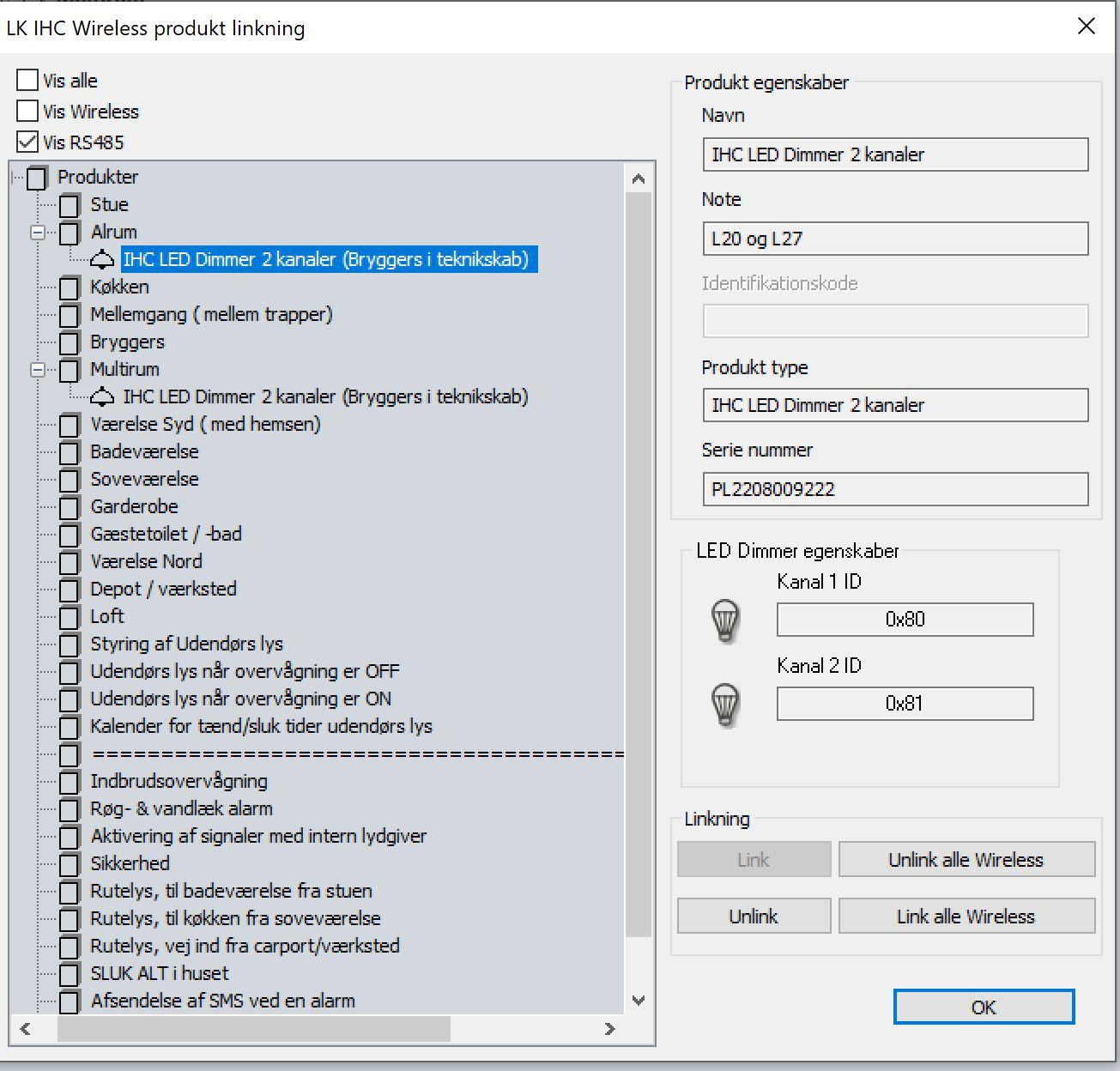
Task: Click the horizontal scrollbar right arrow
Action: click(609, 1028)
